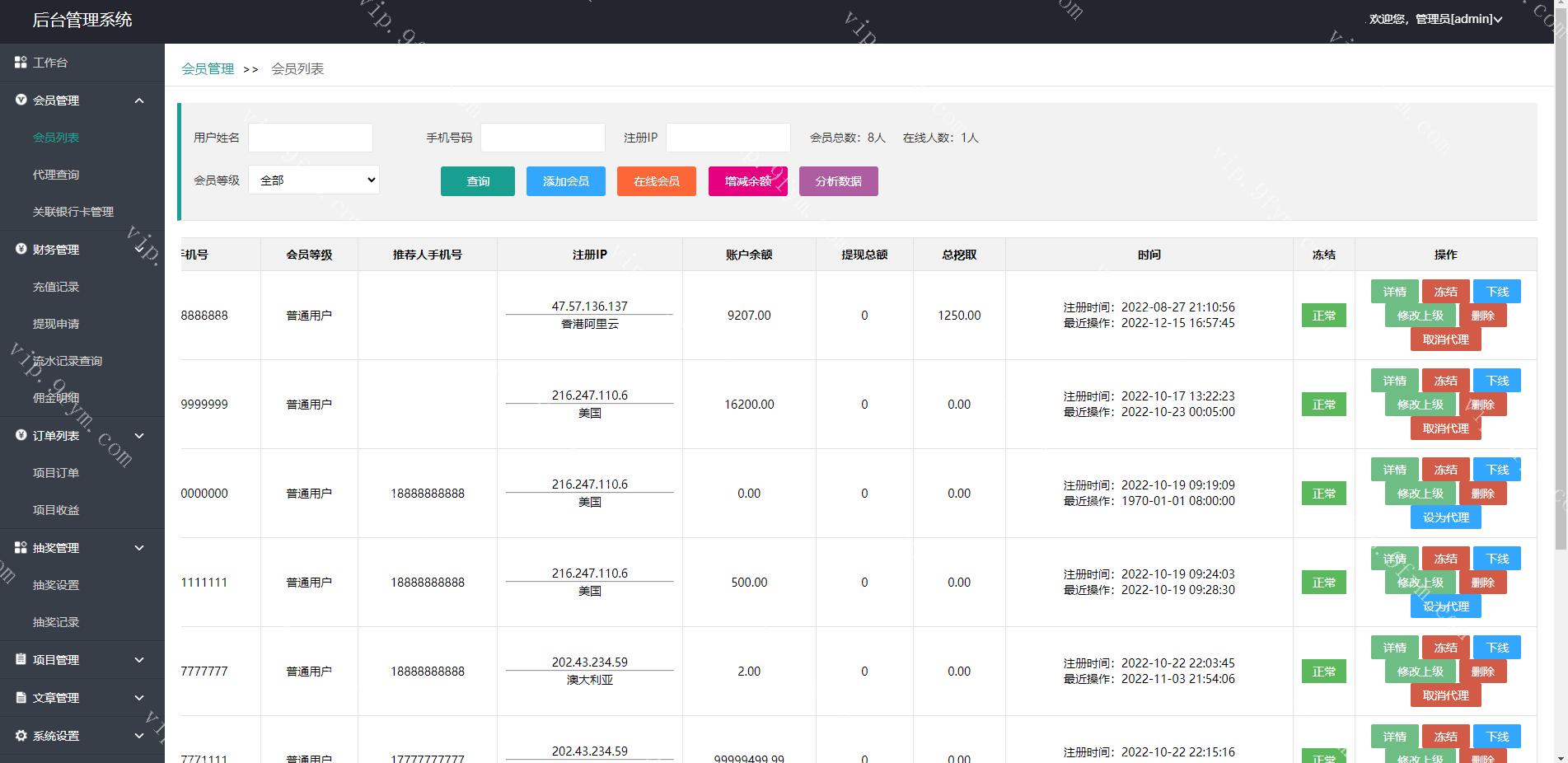Click the 财务管理 sidebar icon
Viewport: 1568px width, 763px height.
point(21,249)
